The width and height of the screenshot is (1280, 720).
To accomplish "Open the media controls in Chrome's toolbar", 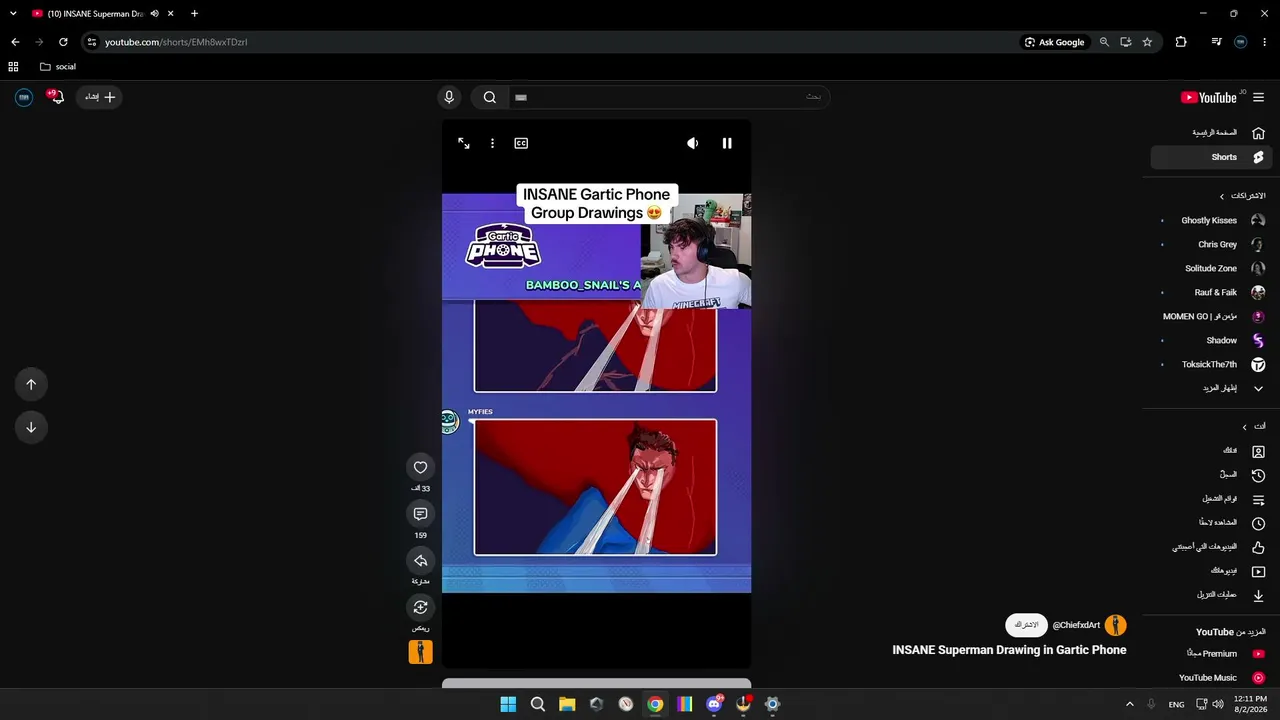I will (1216, 42).
